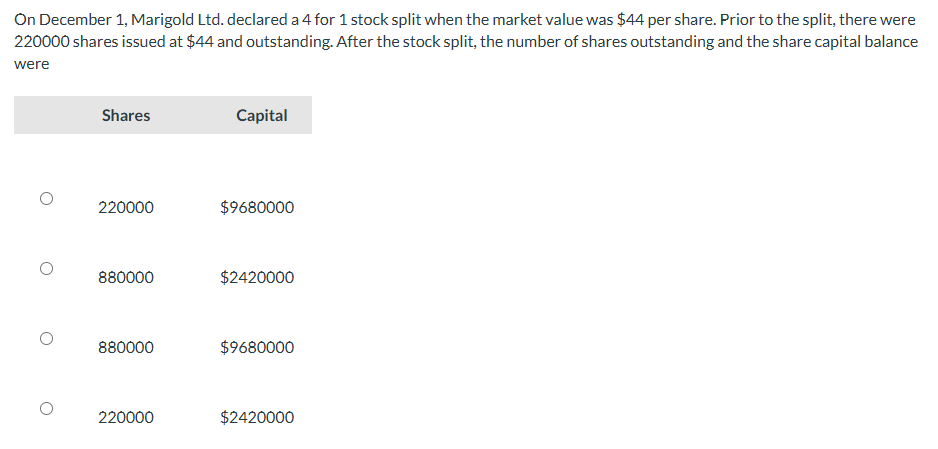Click the $2420000 value in the last answer row
This screenshot has height=449, width=938.
pos(257,417)
